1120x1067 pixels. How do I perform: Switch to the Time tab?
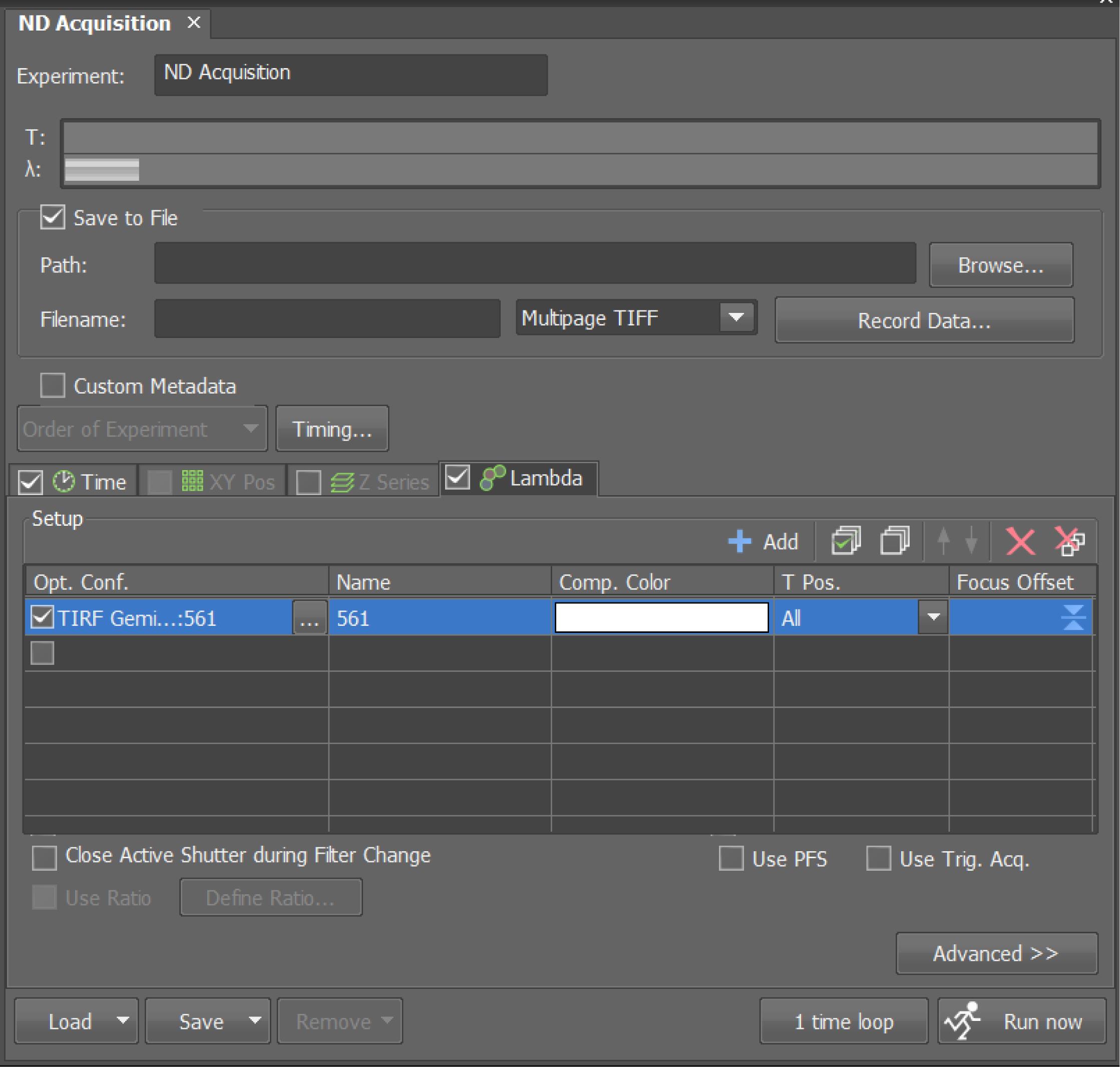tap(74, 481)
